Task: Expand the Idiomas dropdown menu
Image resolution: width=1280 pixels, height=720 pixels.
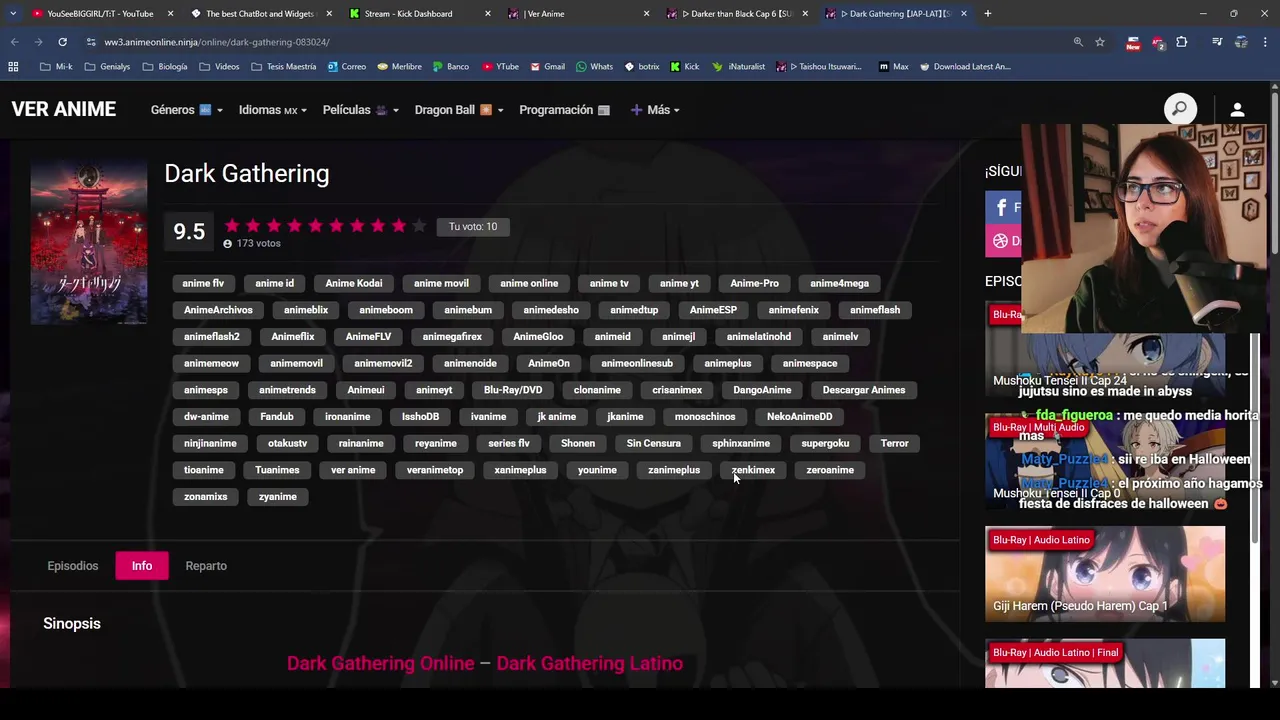Action: click(272, 110)
